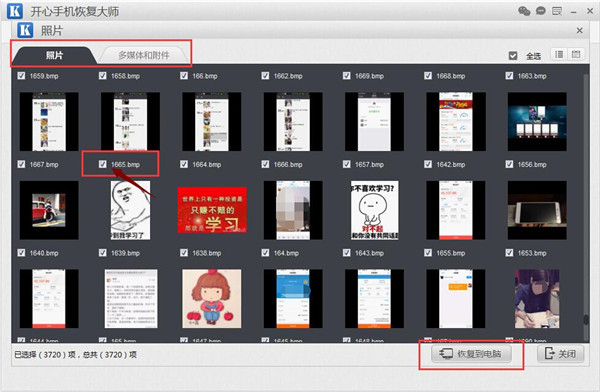Uncheck the 1659.bmp checkbox

tap(21, 75)
